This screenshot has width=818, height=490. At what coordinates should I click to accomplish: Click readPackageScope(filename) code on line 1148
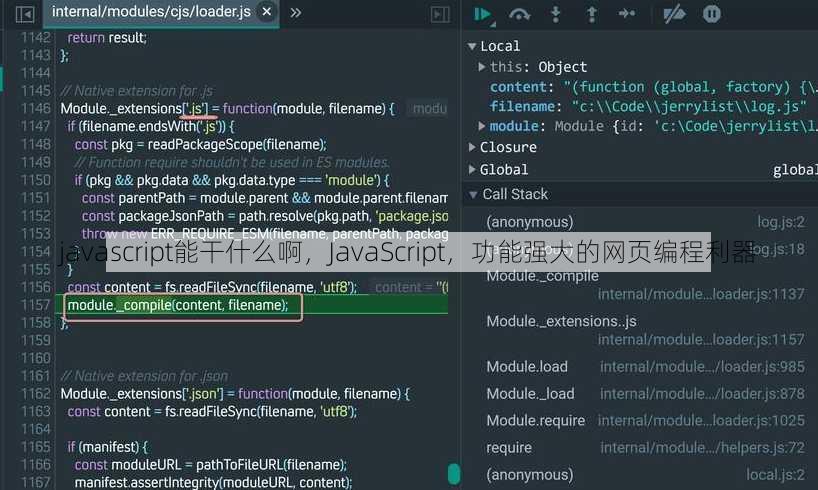click(237, 145)
